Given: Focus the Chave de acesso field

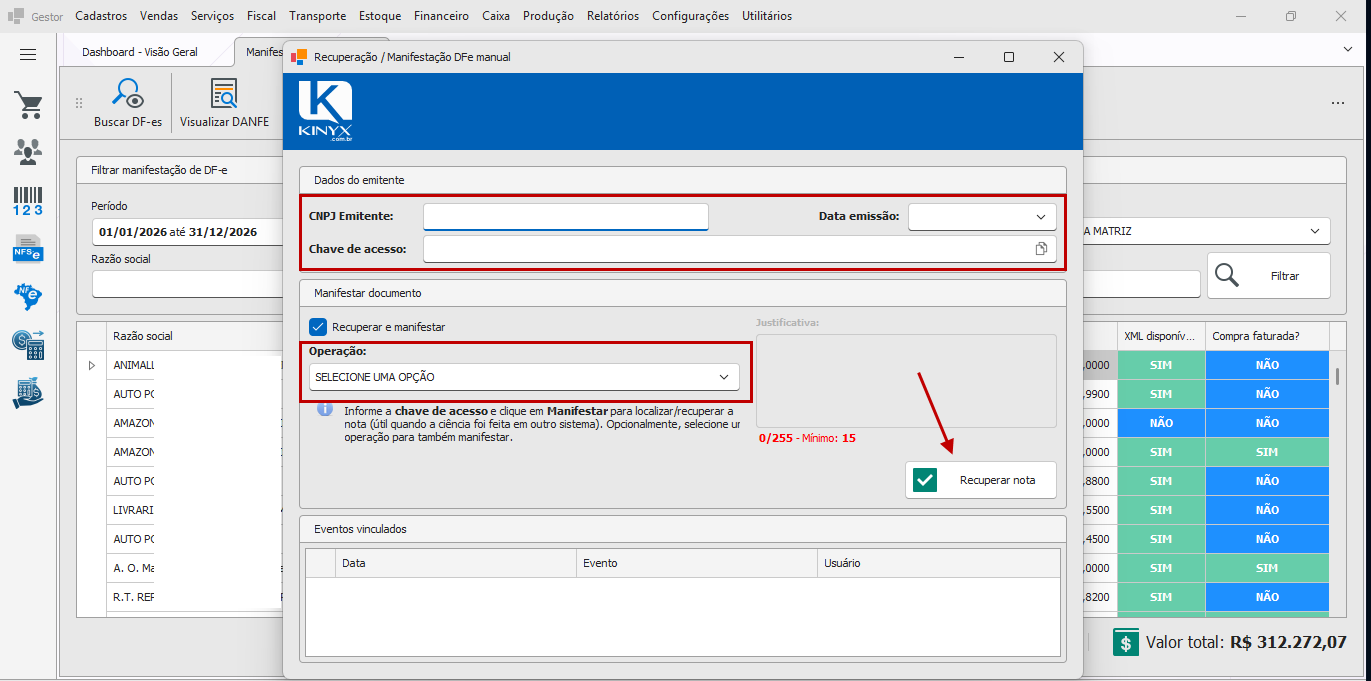Looking at the screenshot, I should click(740, 249).
